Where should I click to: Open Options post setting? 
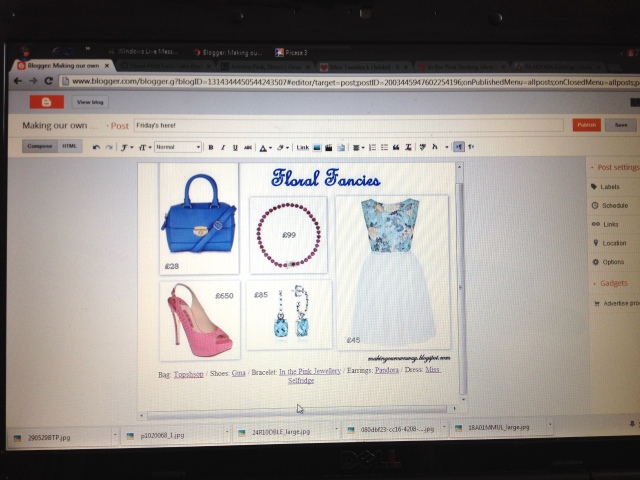tap(609, 262)
